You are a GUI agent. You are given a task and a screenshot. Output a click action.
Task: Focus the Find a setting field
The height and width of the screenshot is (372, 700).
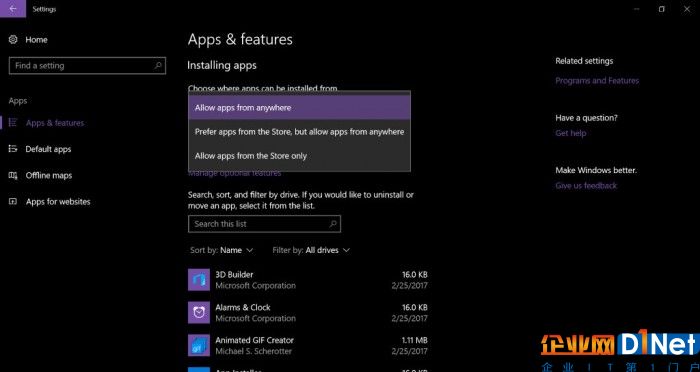click(x=87, y=66)
